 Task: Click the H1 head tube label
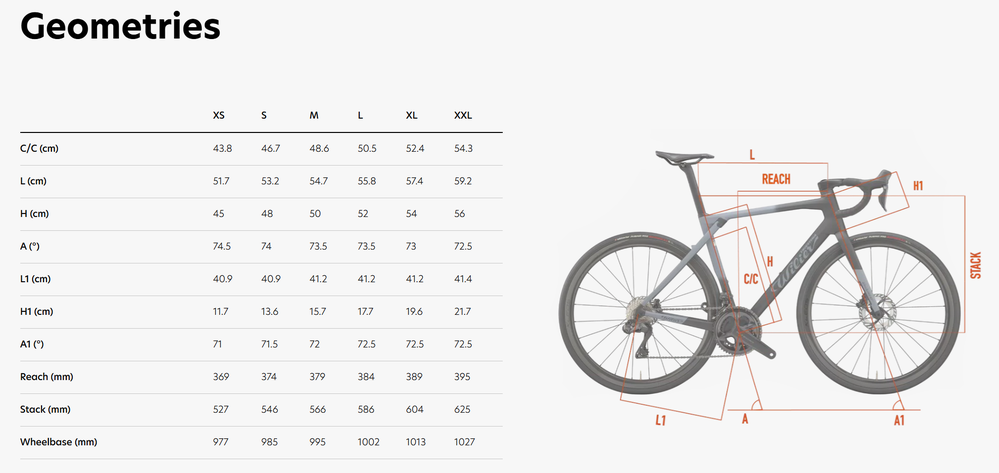point(918,186)
